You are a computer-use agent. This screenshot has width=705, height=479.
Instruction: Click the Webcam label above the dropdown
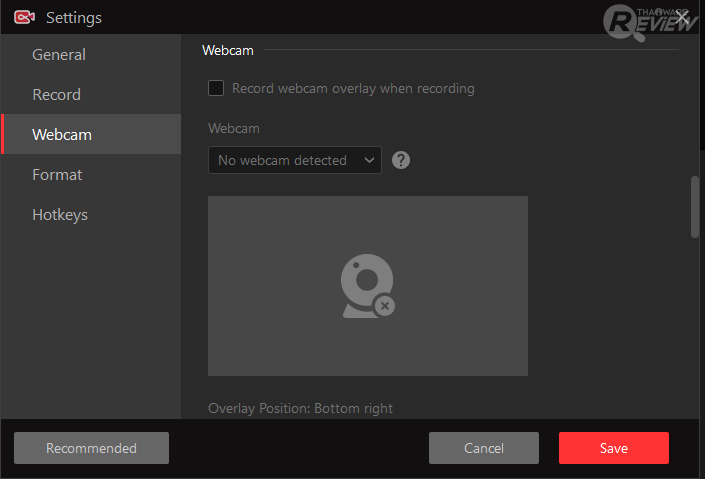coord(234,129)
